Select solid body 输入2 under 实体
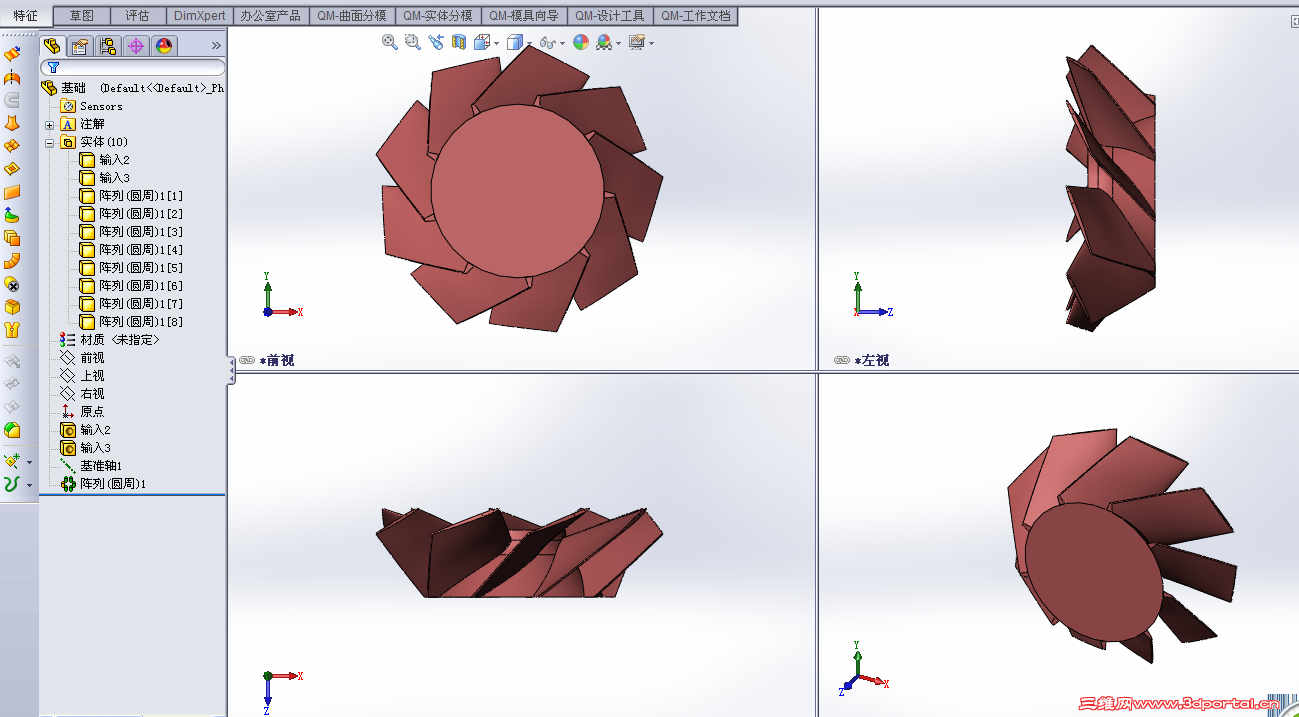The image size is (1299, 717). [x=114, y=160]
